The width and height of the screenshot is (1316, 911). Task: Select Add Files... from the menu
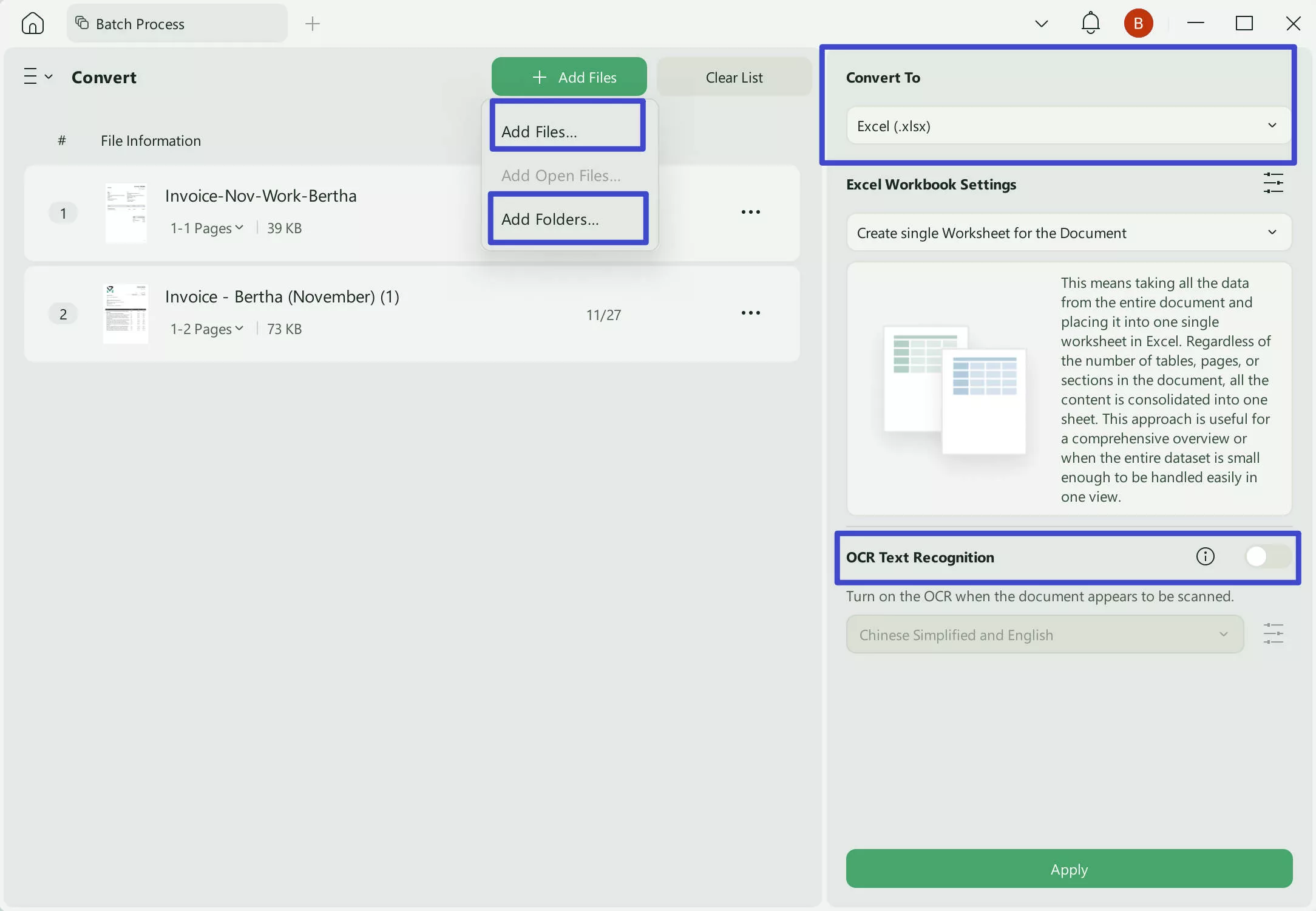[x=567, y=131]
